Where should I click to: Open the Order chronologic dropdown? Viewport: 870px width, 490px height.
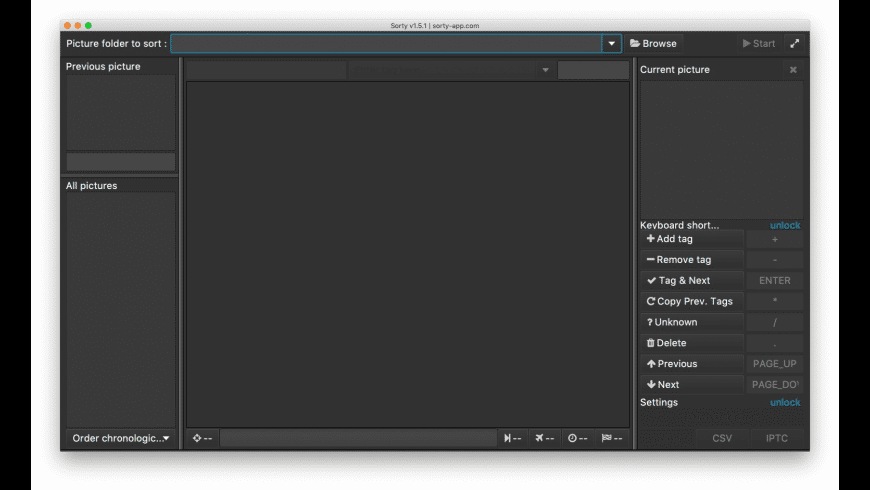(120, 438)
